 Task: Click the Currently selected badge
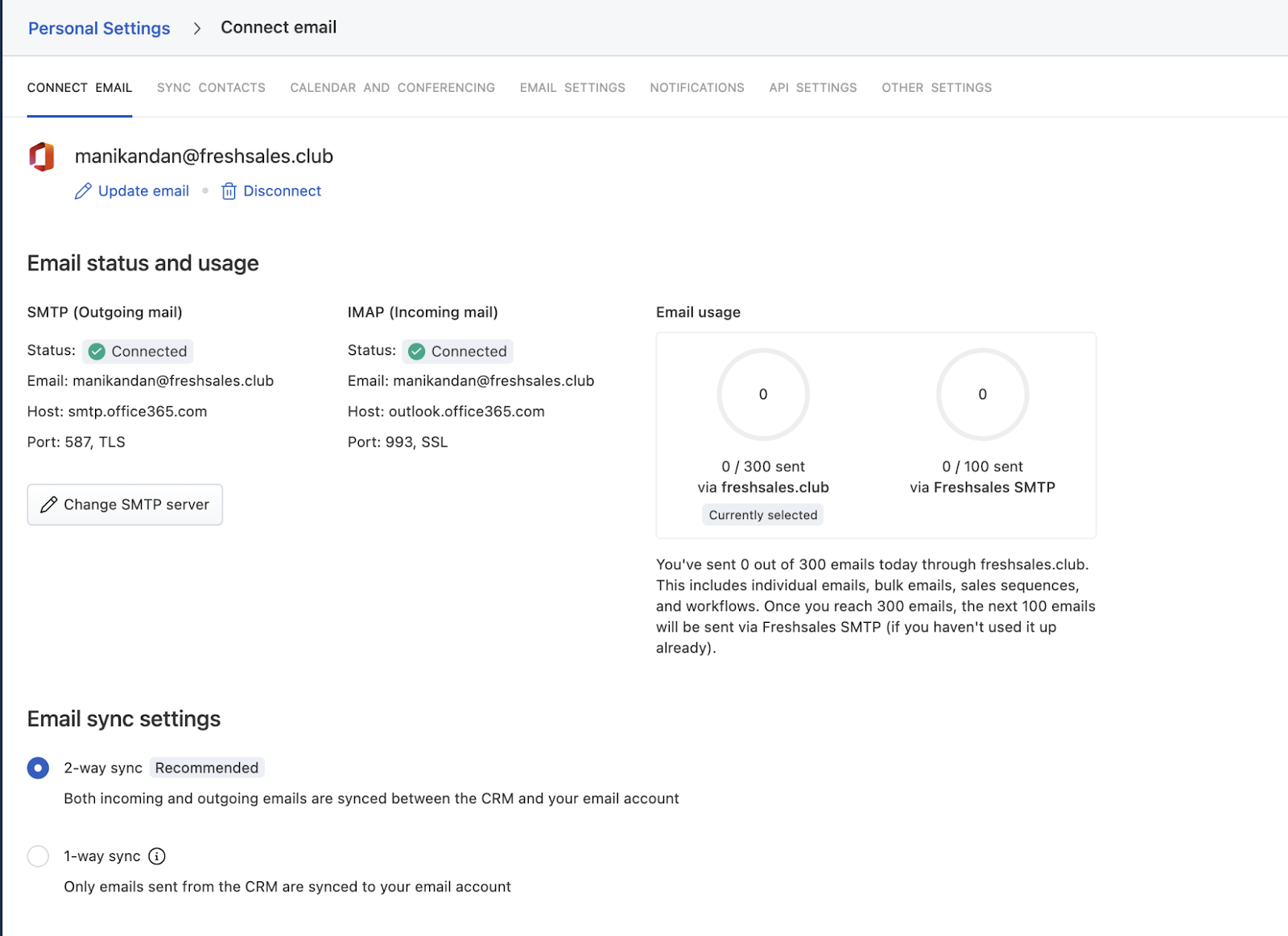(x=763, y=515)
